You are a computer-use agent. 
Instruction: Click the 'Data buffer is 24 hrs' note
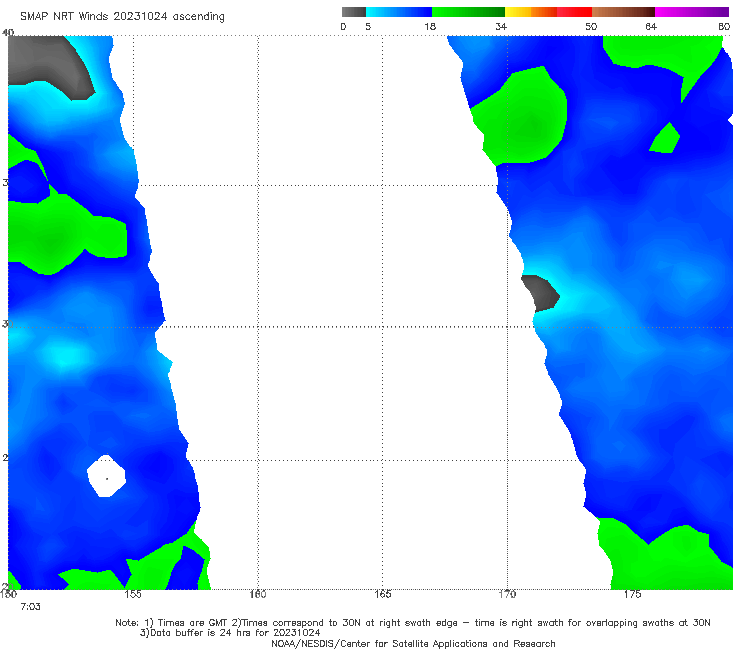click(230, 633)
